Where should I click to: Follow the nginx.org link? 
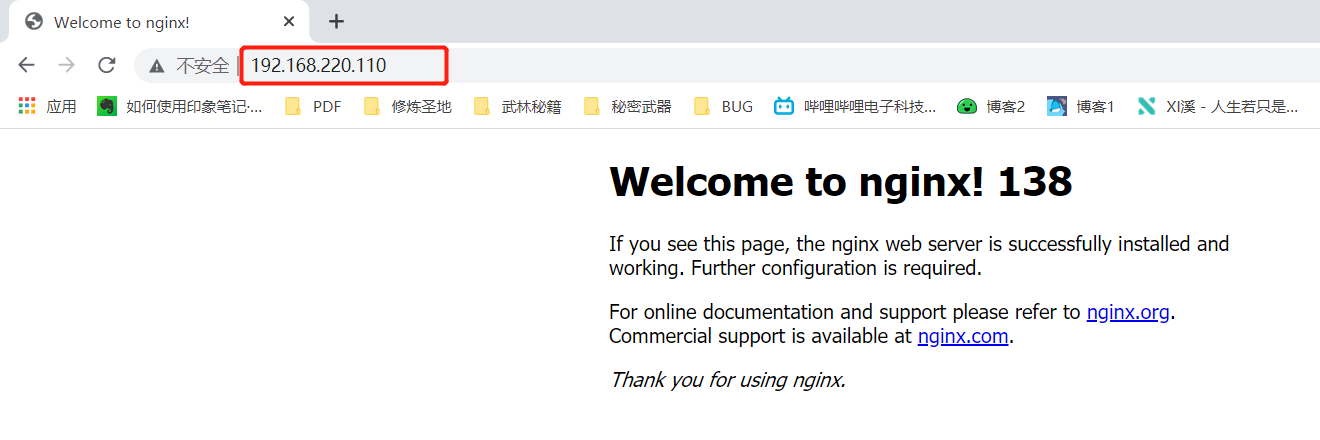coord(1128,312)
